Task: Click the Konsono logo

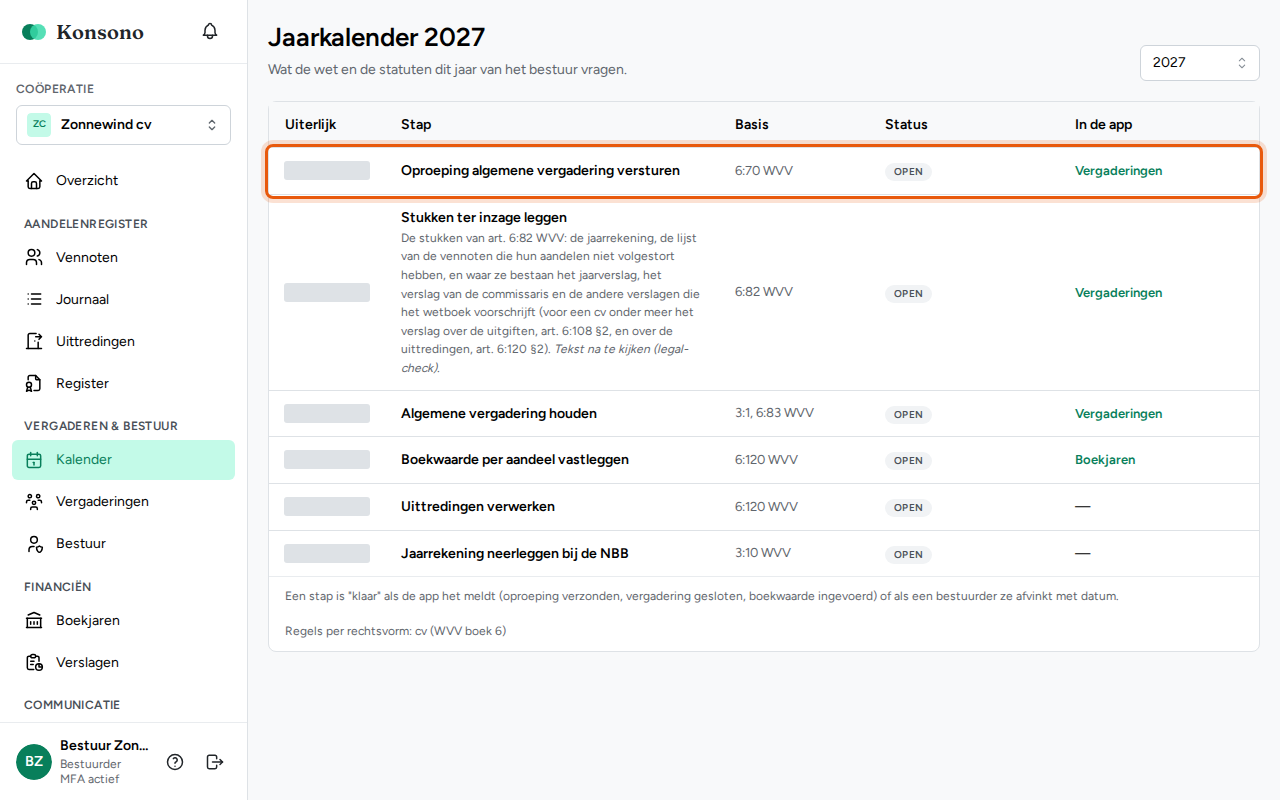Action: point(83,32)
